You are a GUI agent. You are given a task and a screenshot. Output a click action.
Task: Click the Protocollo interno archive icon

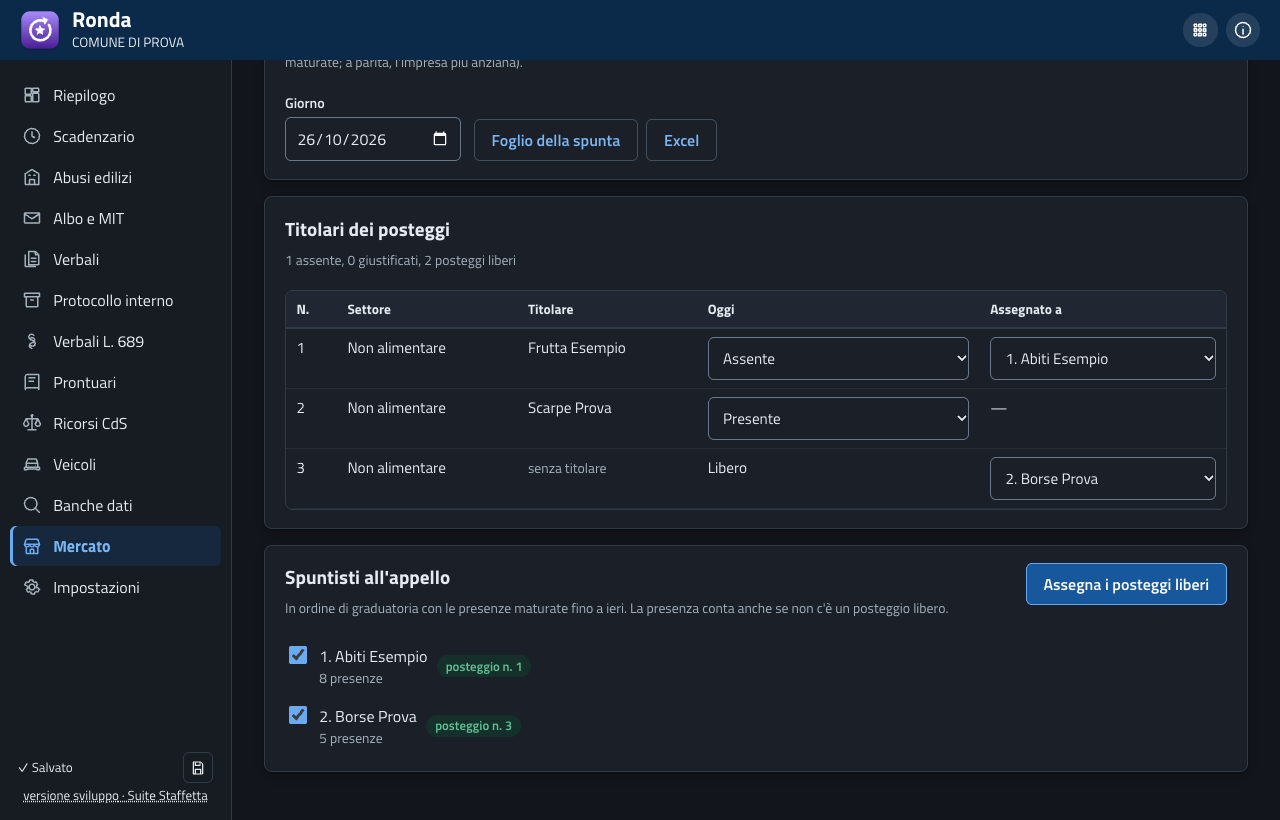tap(32, 301)
